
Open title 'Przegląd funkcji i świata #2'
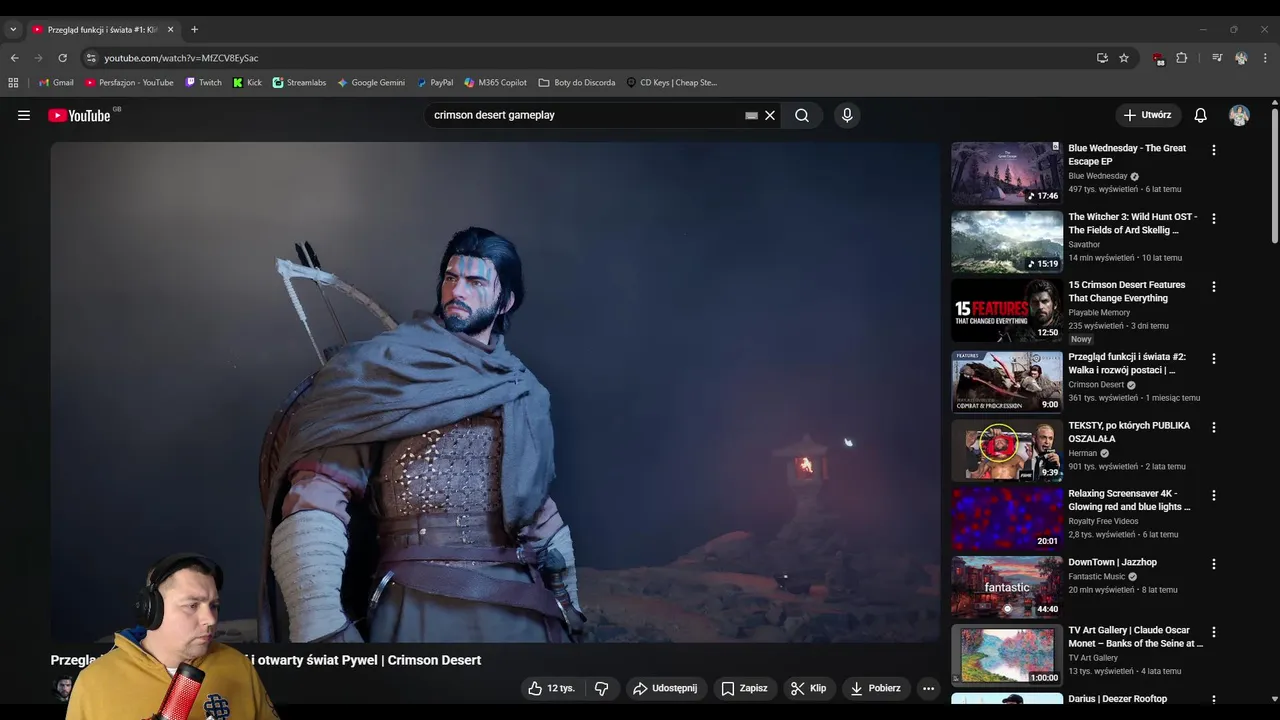[x=1127, y=363]
